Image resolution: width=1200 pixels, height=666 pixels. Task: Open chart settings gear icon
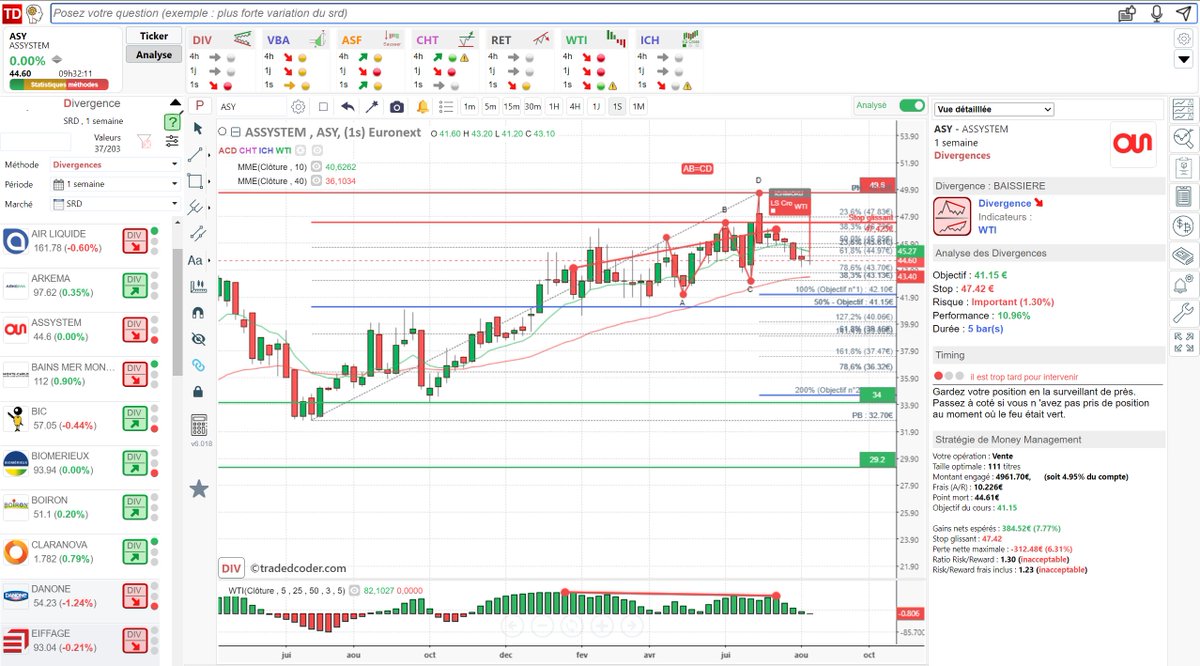click(298, 107)
